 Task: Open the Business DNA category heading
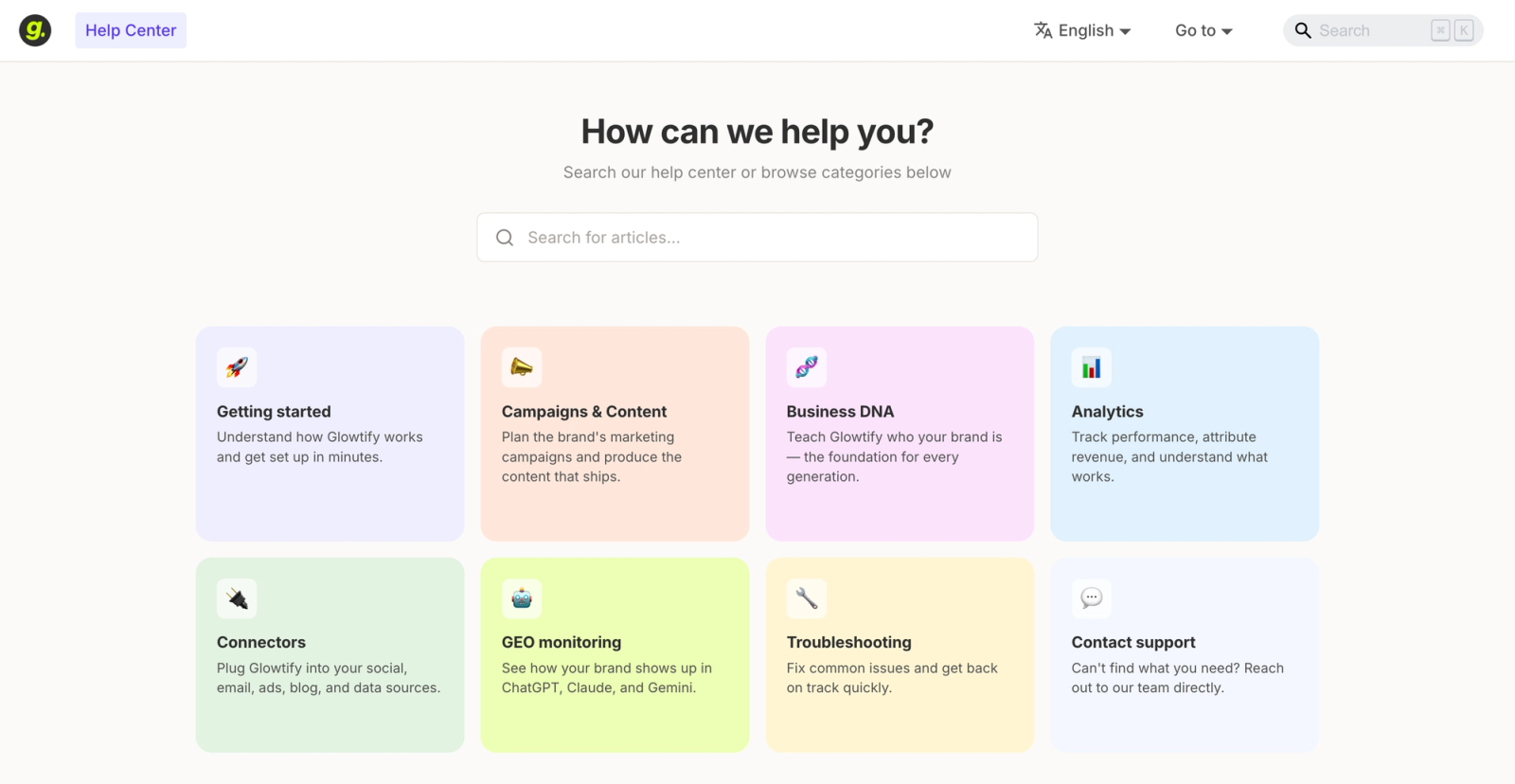point(840,412)
